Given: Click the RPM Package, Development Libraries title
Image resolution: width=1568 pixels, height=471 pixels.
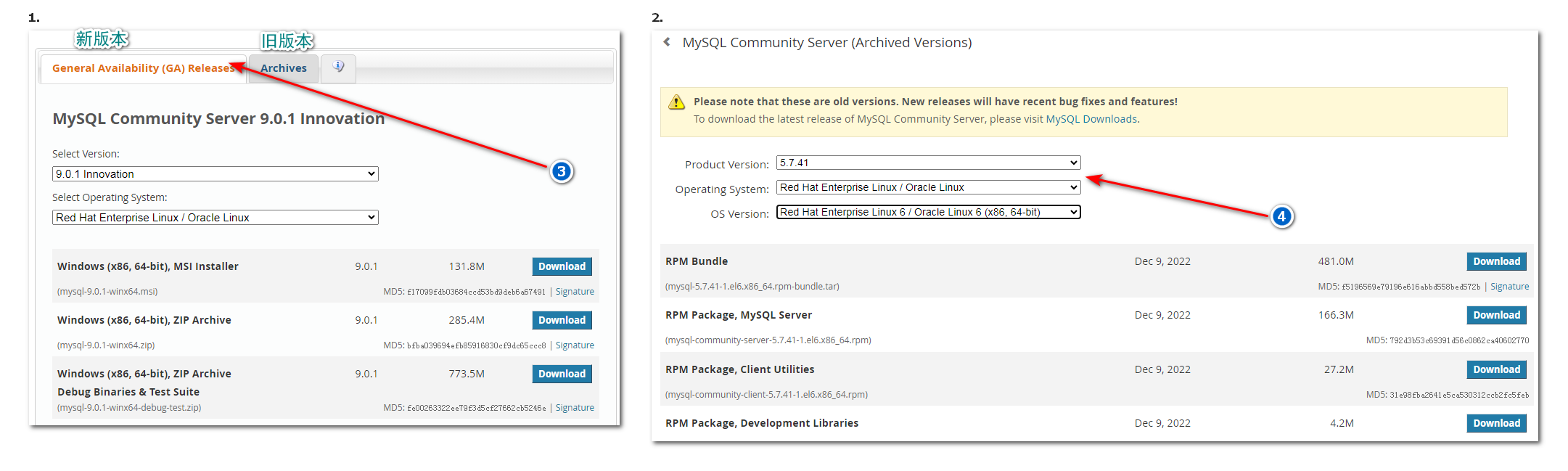Looking at the screenshot, I should [762, 423].
